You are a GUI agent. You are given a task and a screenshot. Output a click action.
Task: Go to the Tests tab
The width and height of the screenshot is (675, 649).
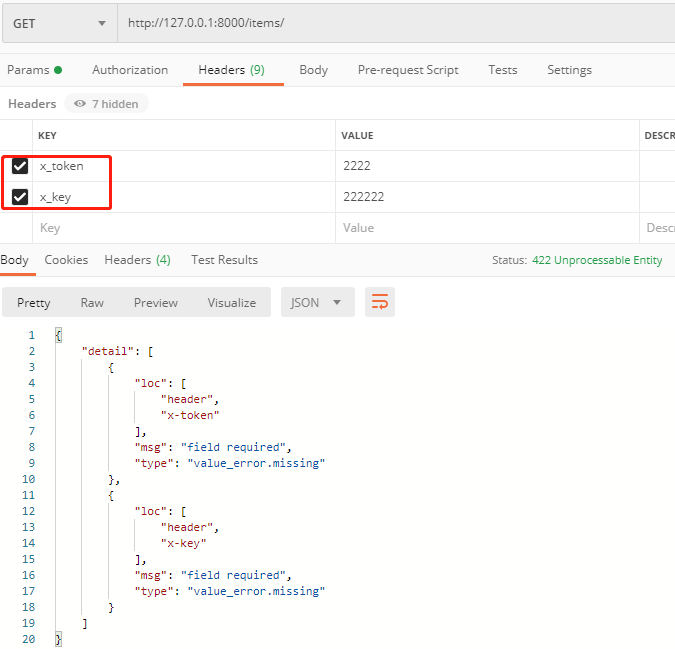pyautogui.click(x=502, y=70)
